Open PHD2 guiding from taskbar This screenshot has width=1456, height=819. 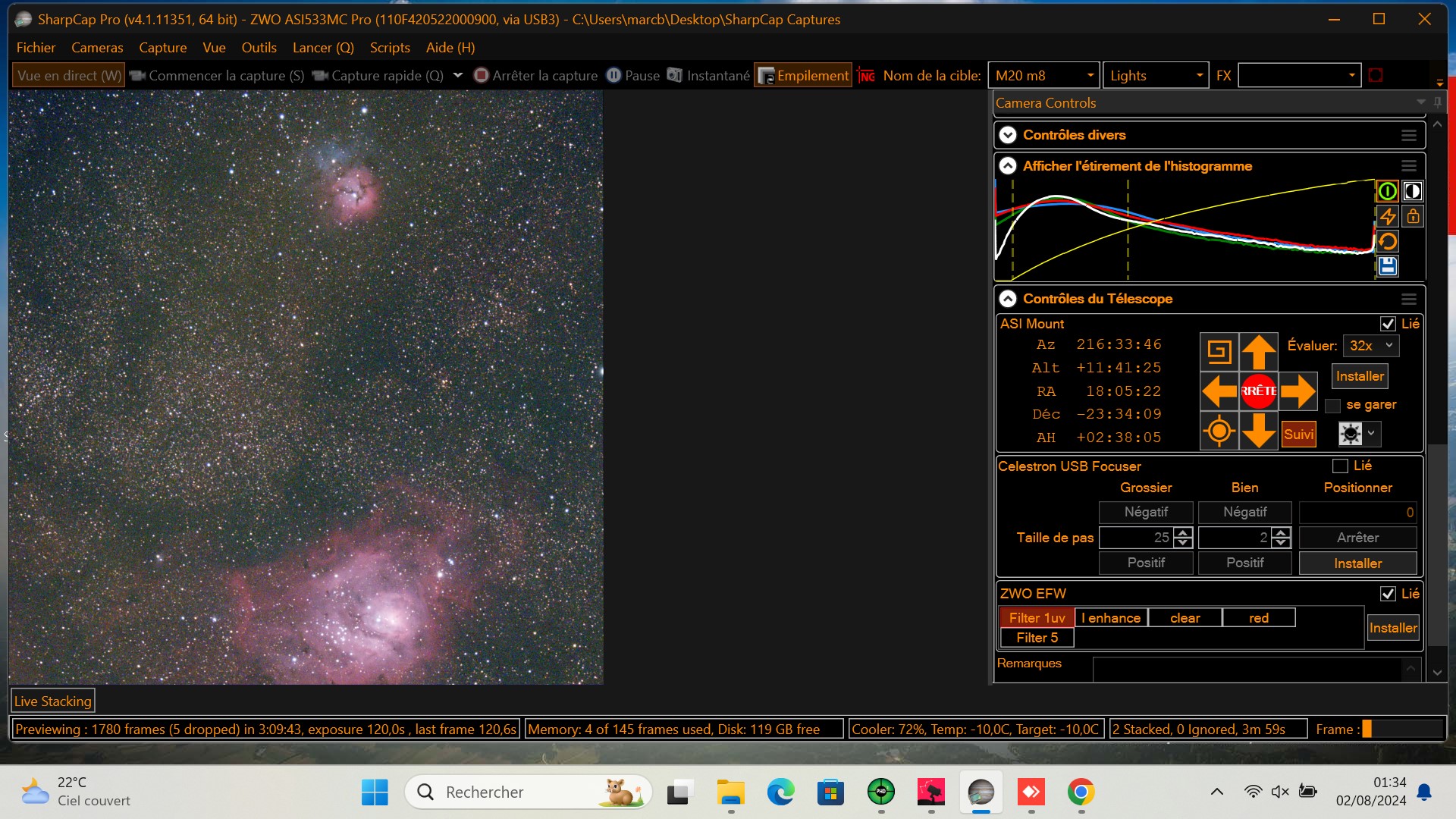[881, 792]
